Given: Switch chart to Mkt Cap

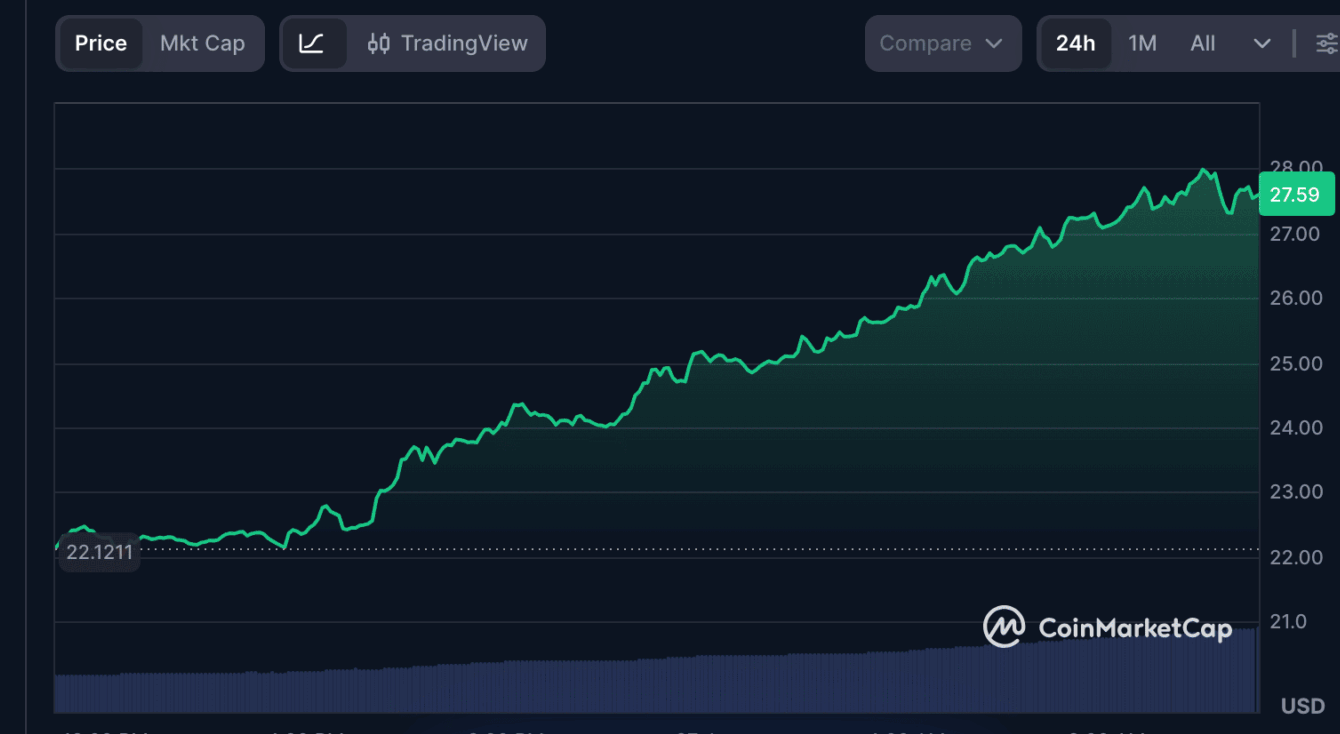Looking at the screenshot, I should pos(202,43).
